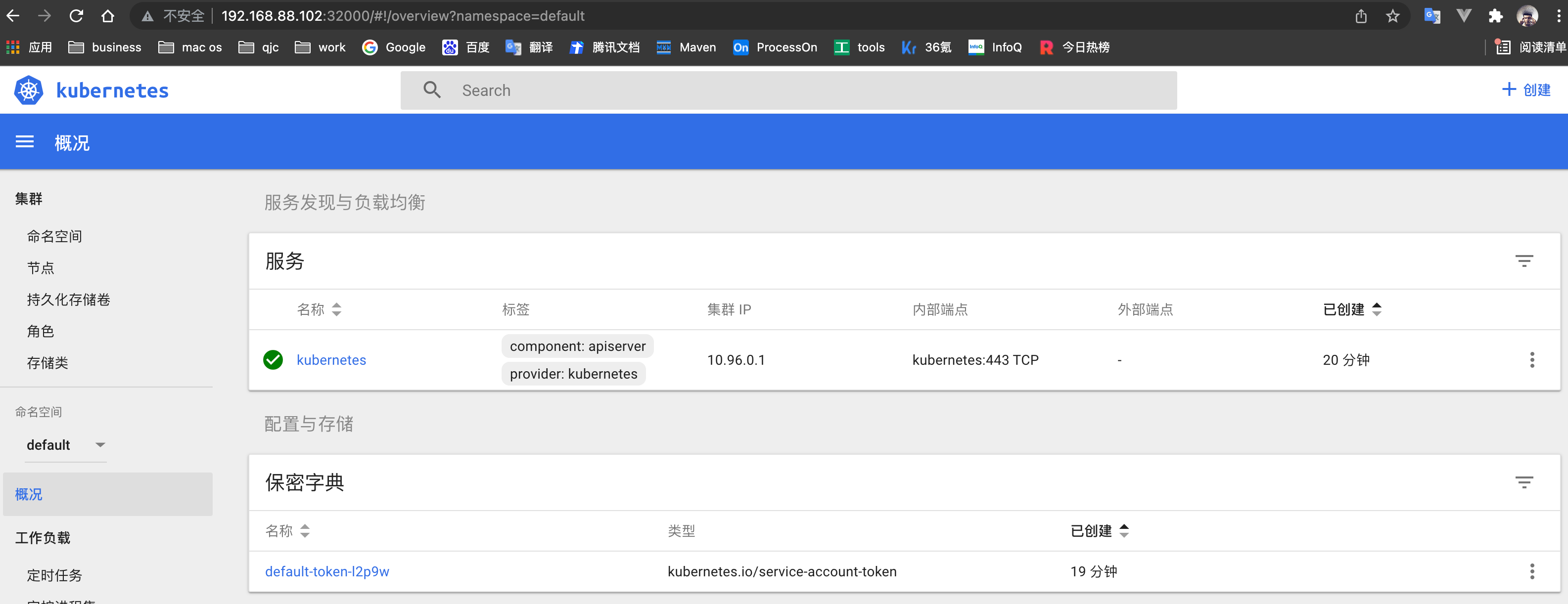The width and height of the screenshot is (1568, 604).
Task: Select 概况 in sidebar
Action: pos(107,494)
